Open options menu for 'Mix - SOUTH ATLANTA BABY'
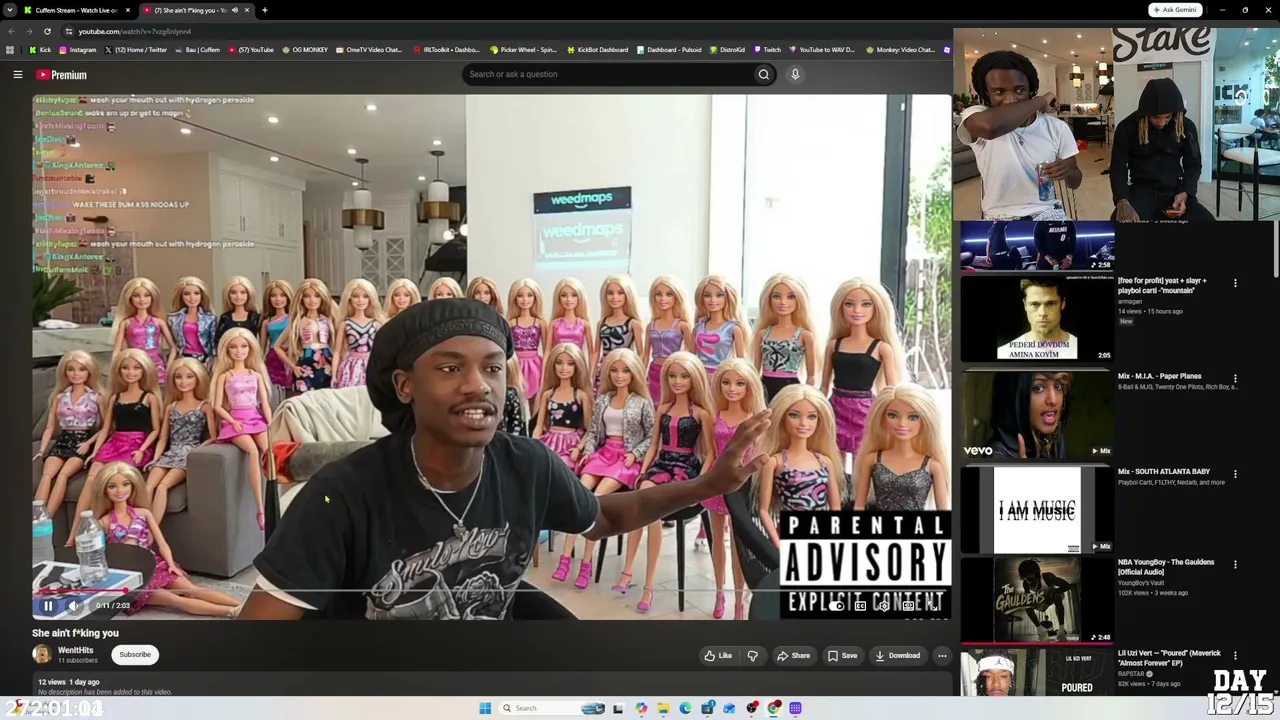 [1235, 474]
